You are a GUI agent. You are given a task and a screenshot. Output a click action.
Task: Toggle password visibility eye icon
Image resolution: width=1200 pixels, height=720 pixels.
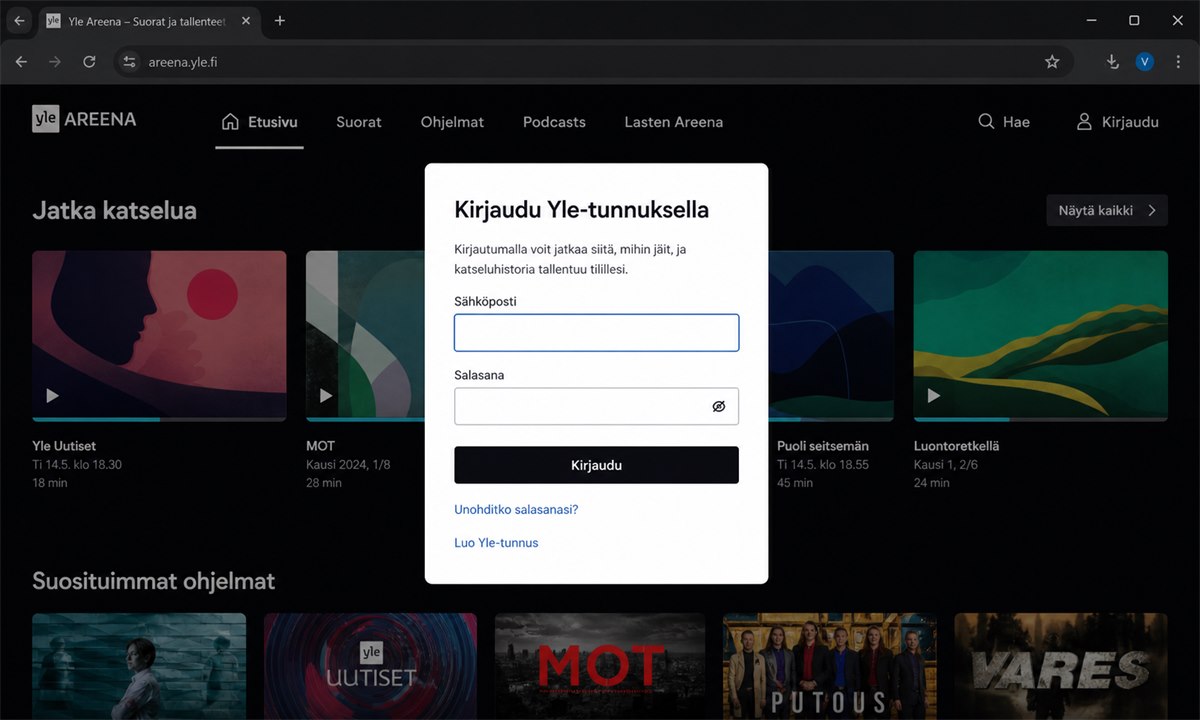point(718,406)
